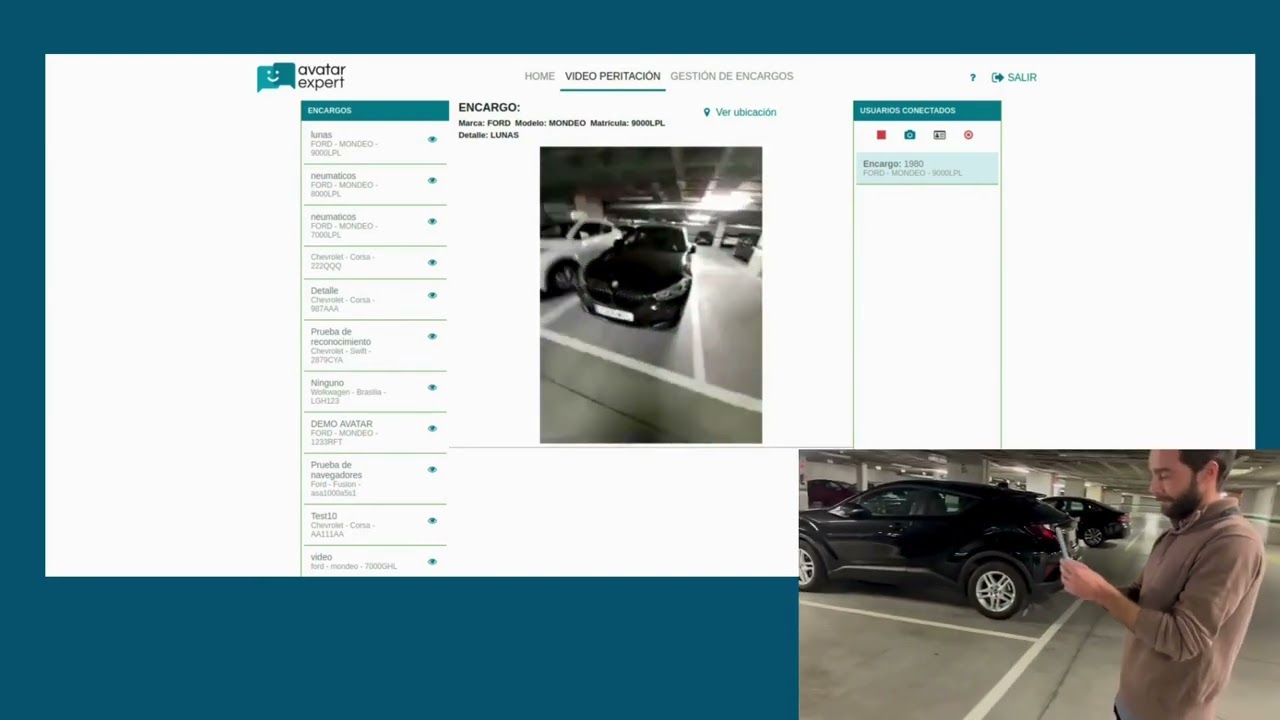This screenshot has height=720, width=1280.
Task: Toggle eye icon for Ninguno Brasilia
Action: pos(432,387)
